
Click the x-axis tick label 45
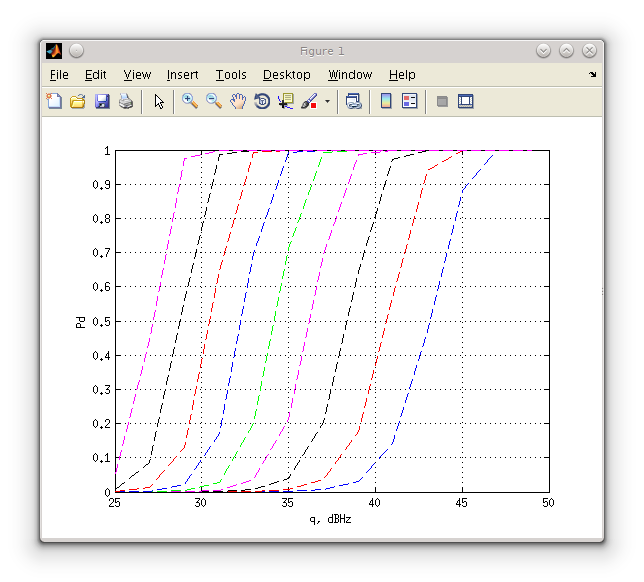(462, 503)
